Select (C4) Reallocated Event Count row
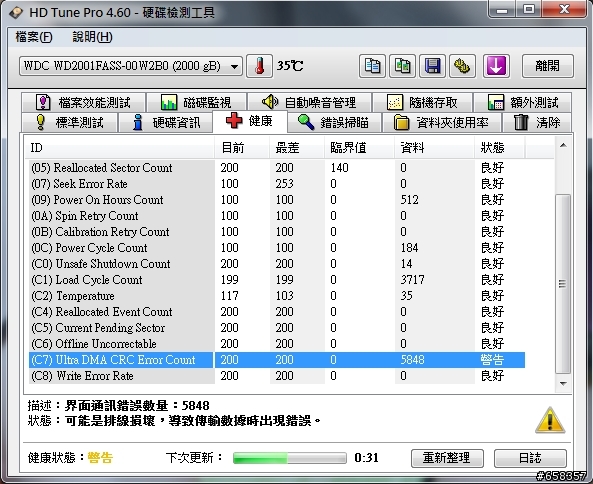 [277, 312]
